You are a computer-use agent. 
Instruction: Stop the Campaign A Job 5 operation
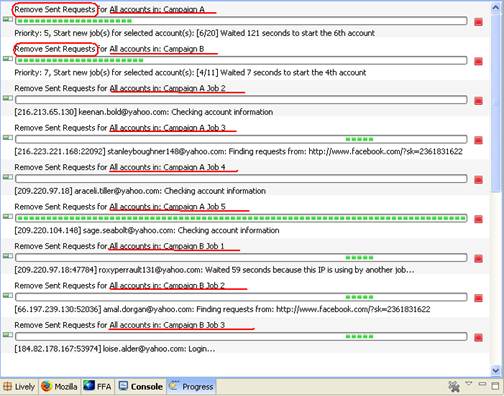pyautogui.click(x=478, y=219)
